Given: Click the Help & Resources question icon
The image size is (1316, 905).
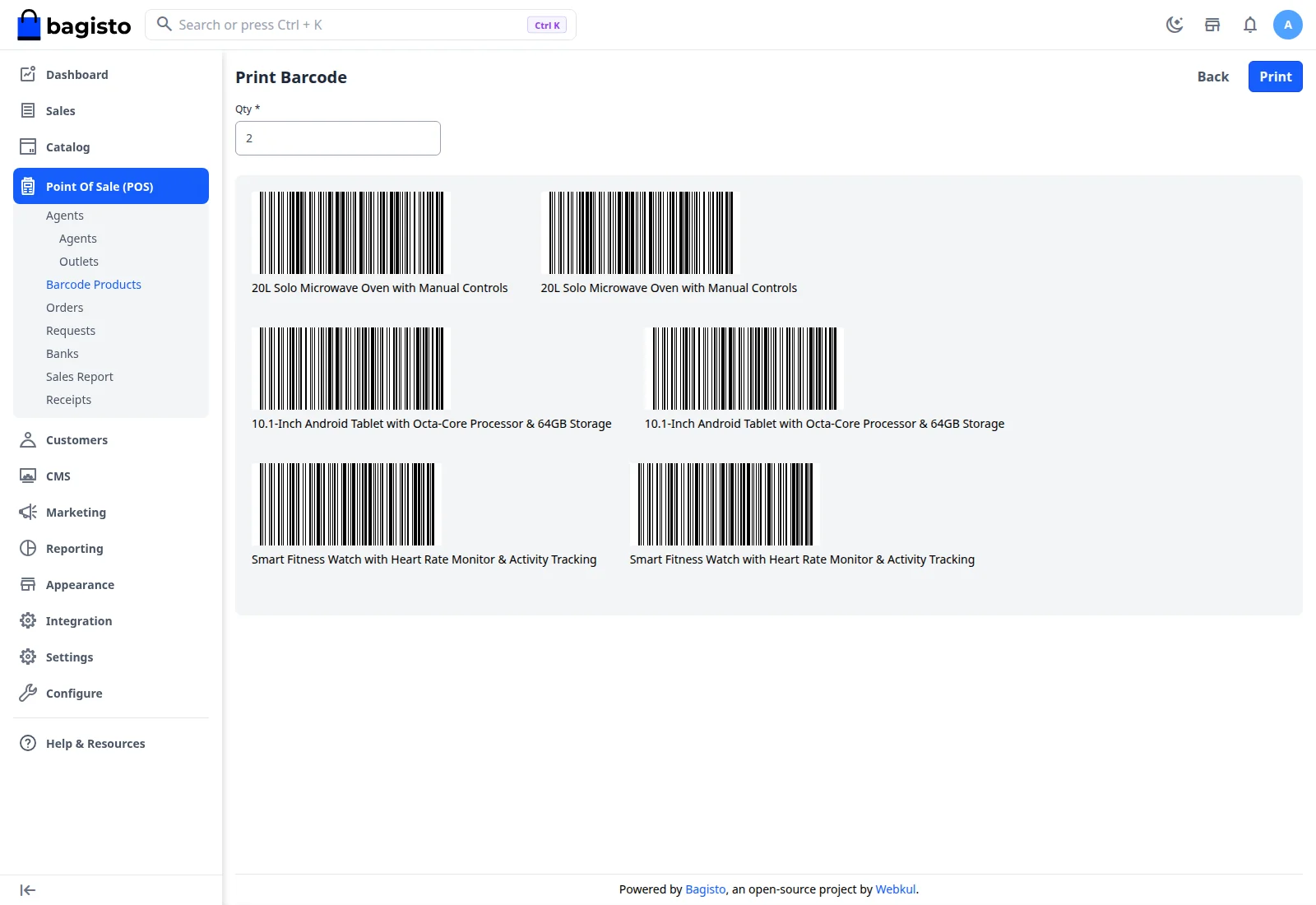Looking at the screenshot, I should (28, 743).
